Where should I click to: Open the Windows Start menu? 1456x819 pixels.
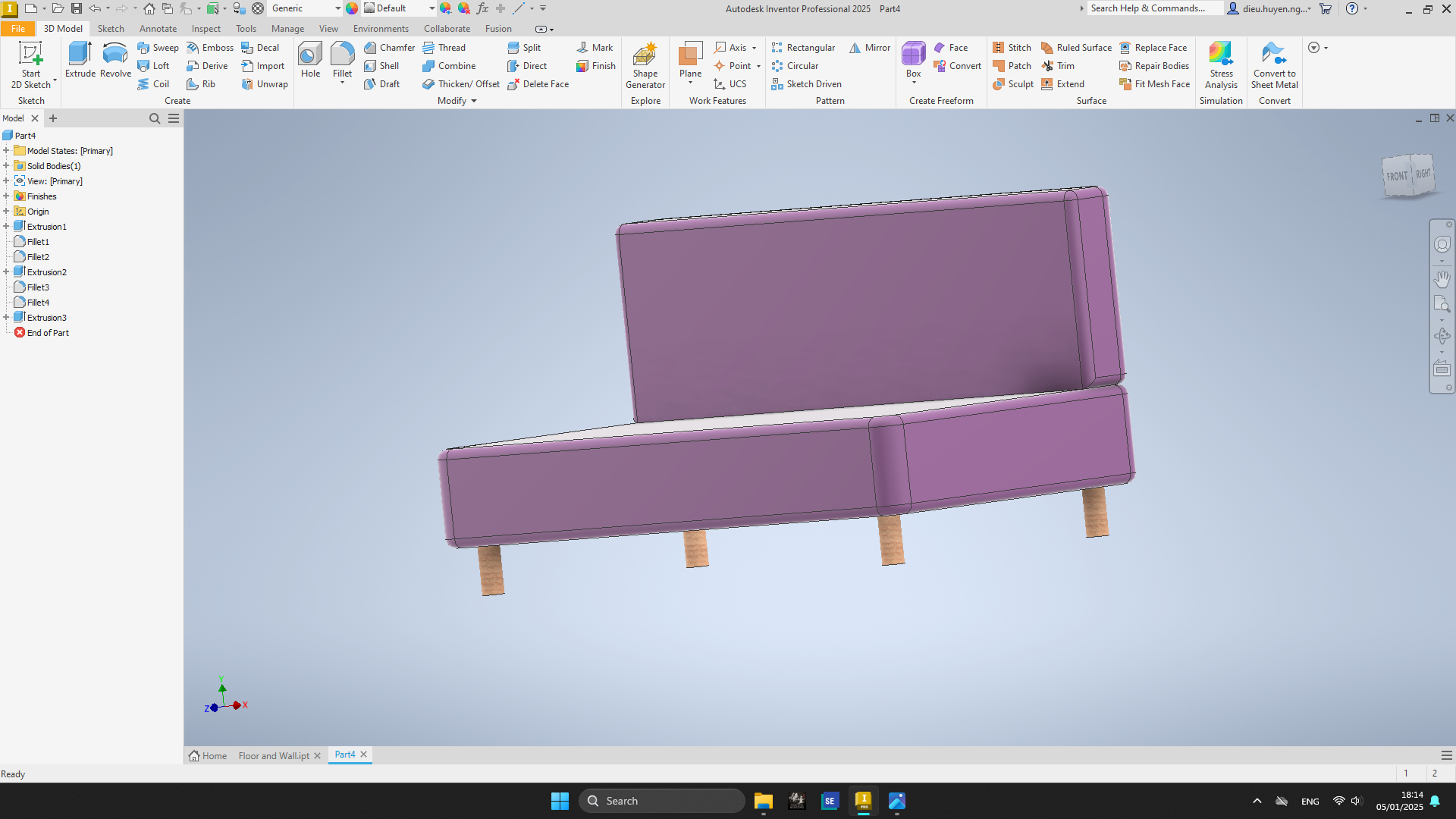click(560, 801)
